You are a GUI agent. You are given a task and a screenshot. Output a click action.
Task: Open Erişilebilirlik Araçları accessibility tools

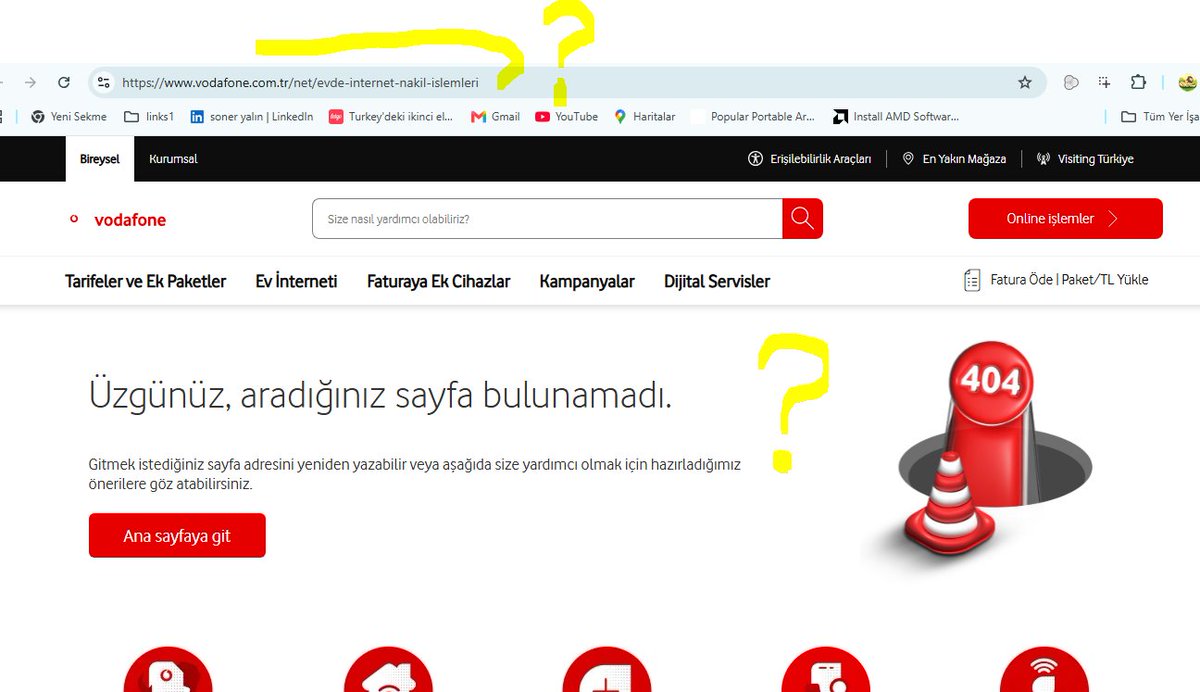[x=810, y=159]
